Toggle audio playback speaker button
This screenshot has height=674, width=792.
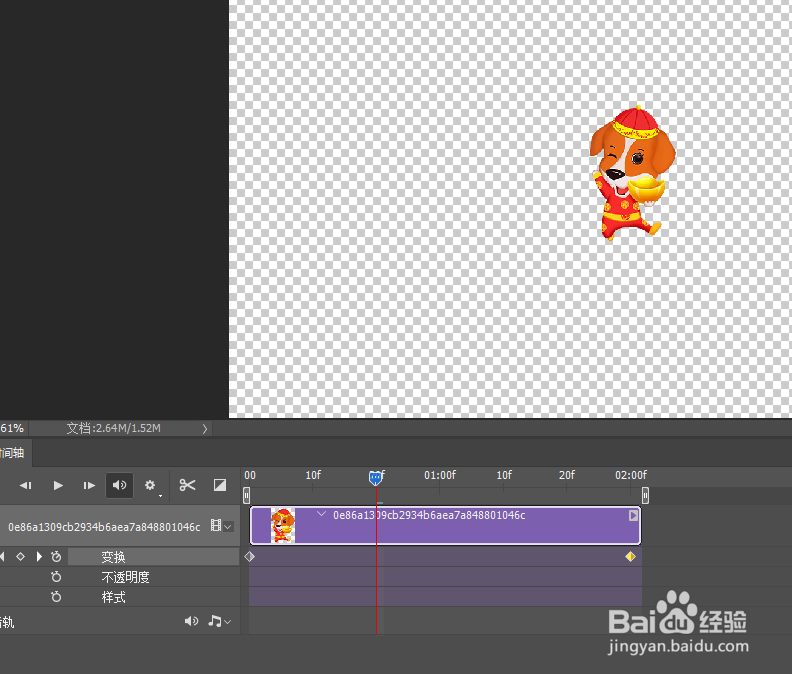[119, 486]
